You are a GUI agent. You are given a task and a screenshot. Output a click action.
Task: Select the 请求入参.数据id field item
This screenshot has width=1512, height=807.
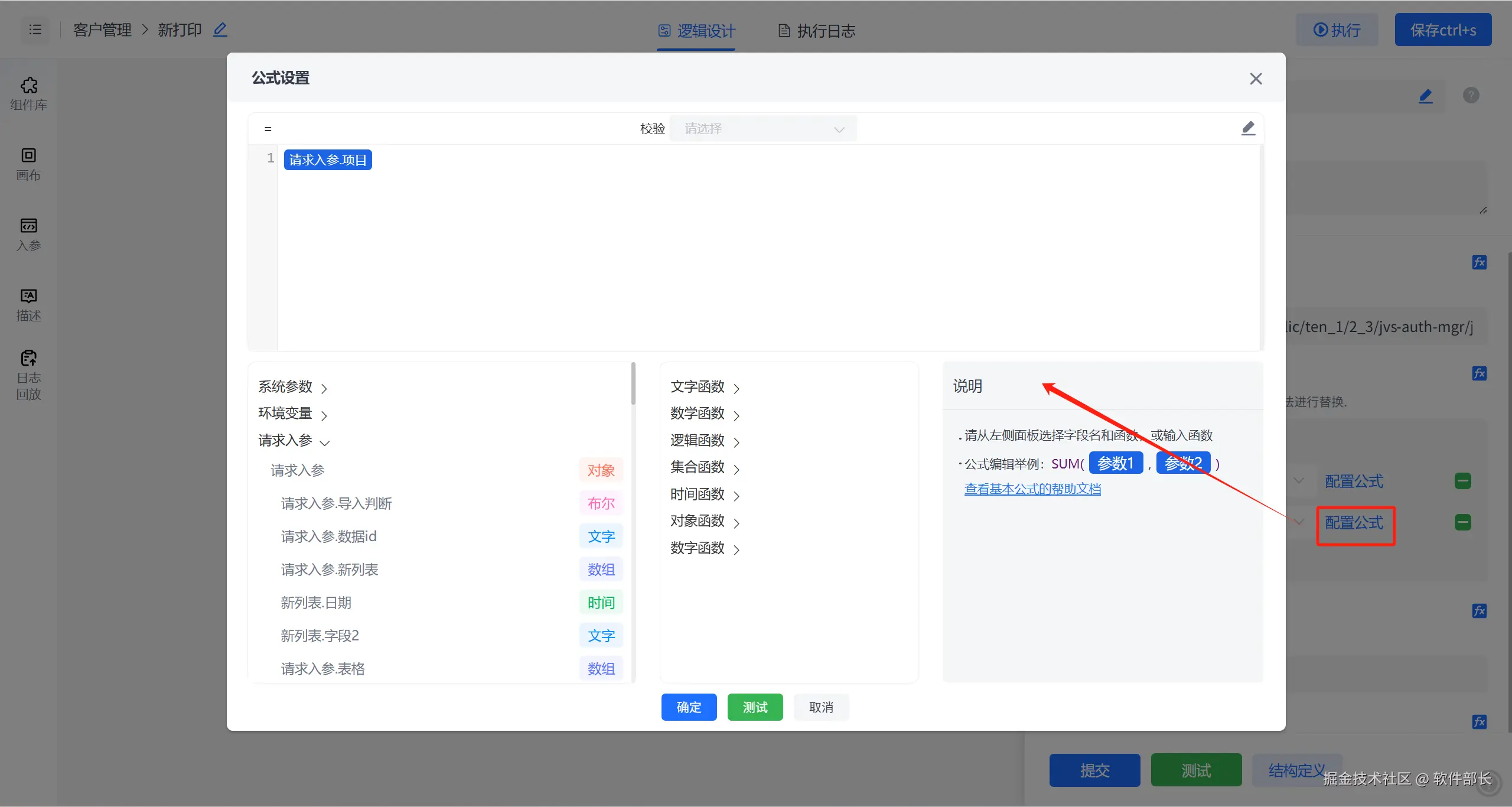[x=328, y=536]
